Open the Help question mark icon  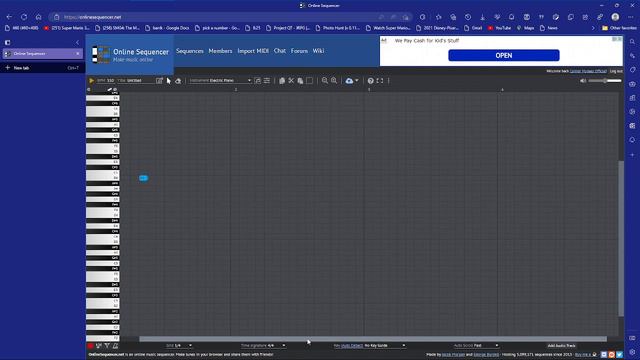370,81
